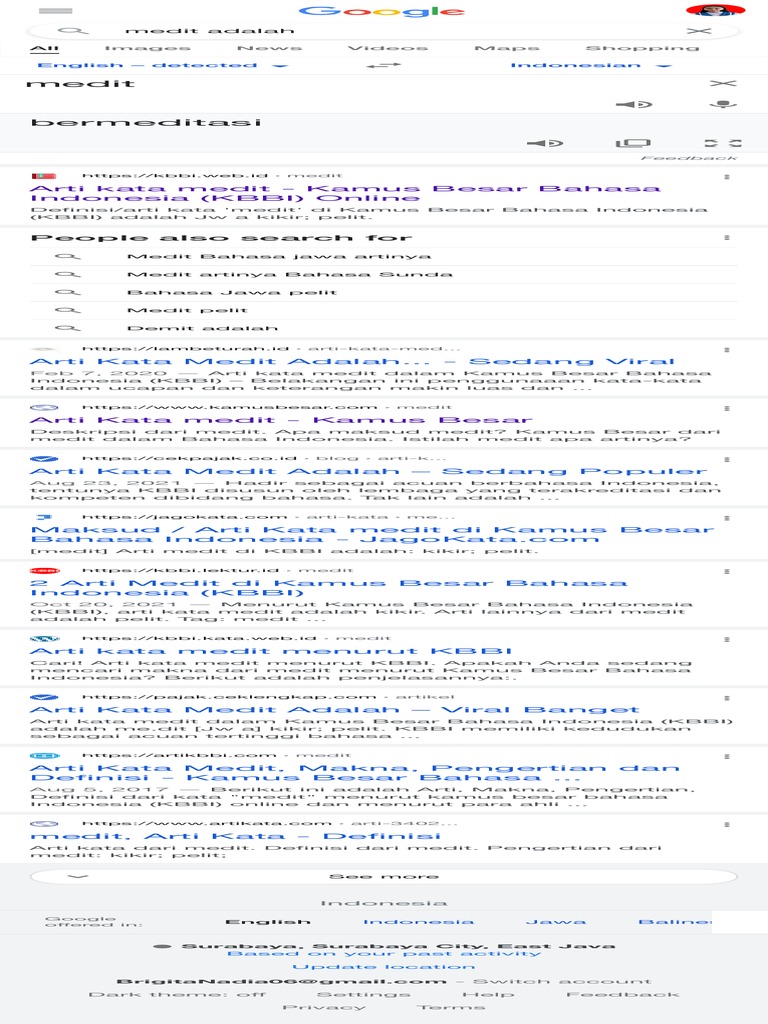
Task: Open 'medit, Arti Kata - Definisi' result
Action: [236, 837]
